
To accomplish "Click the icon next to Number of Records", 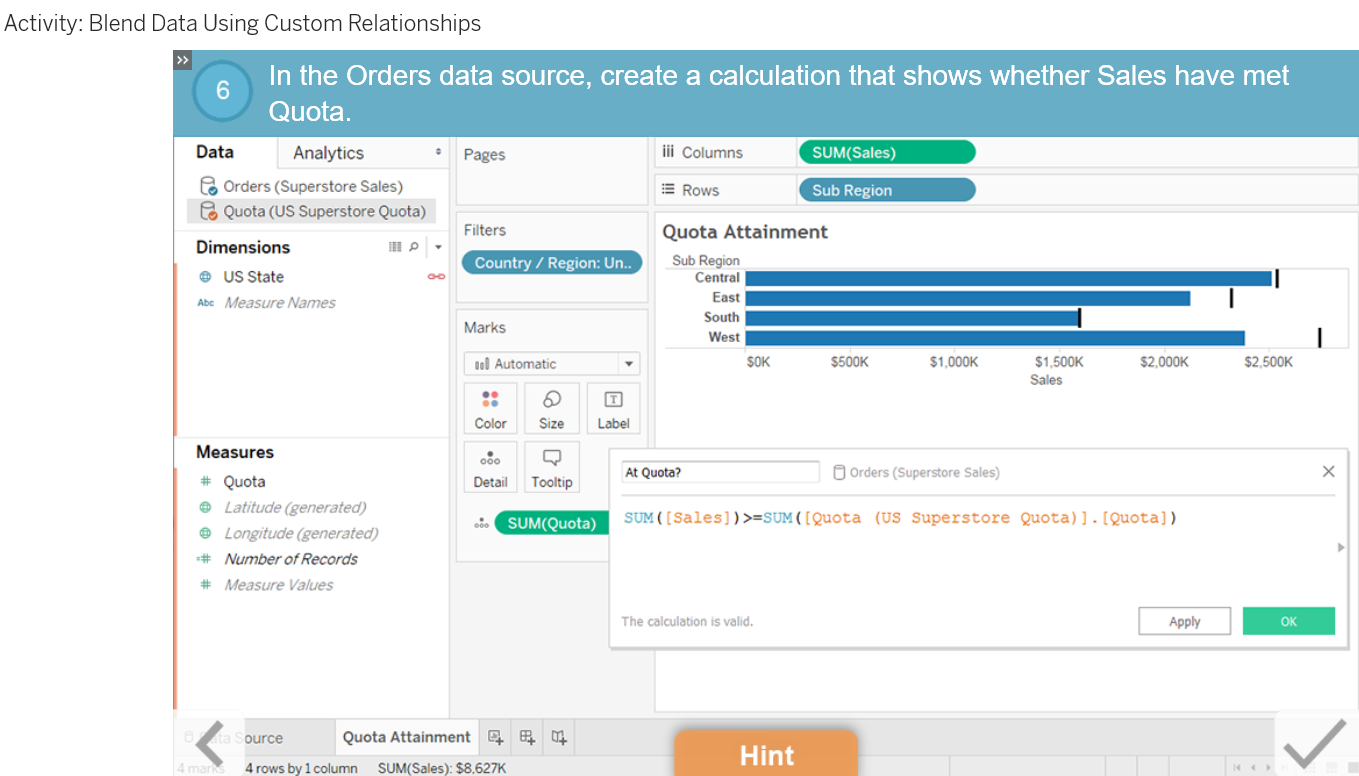I will tap(204, 559).
